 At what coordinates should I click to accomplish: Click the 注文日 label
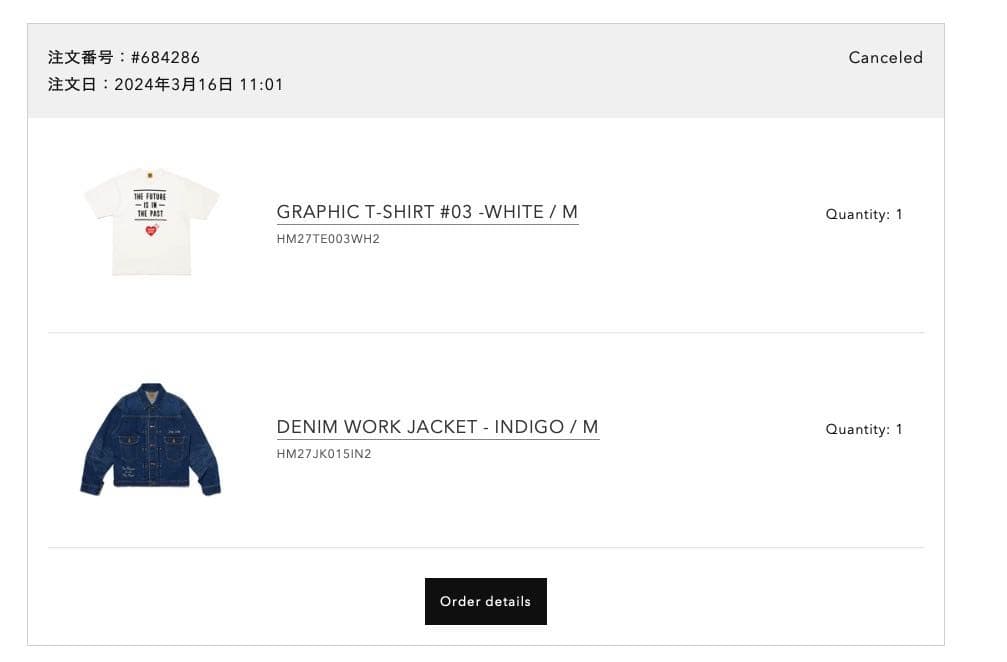[x=75, y=85]
